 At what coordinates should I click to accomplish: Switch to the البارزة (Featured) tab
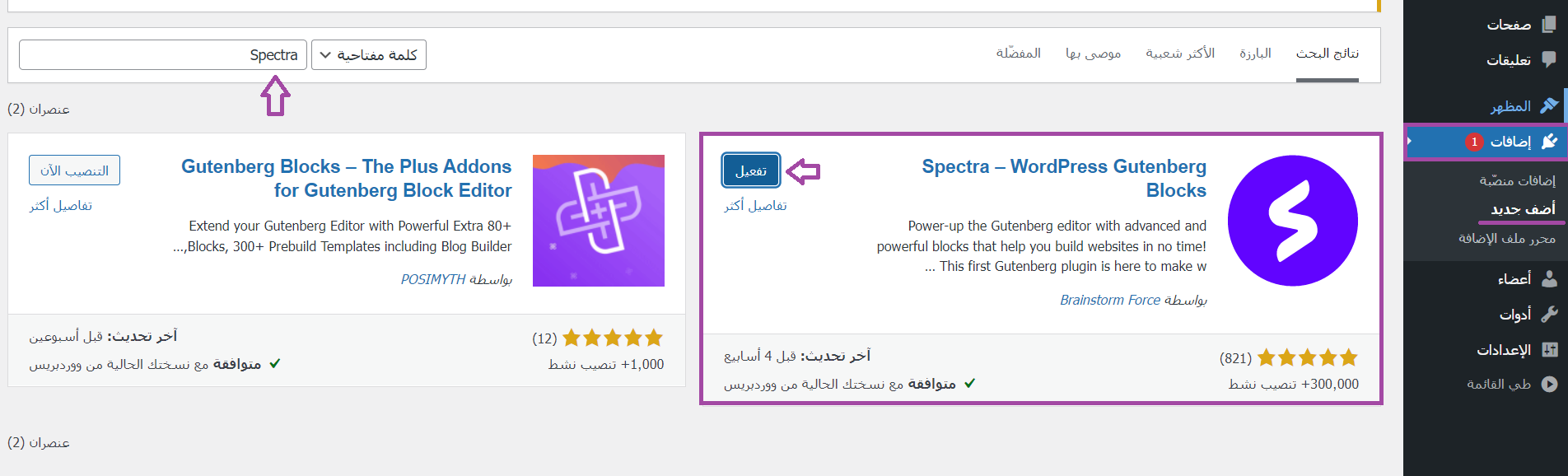(1255, 54)
